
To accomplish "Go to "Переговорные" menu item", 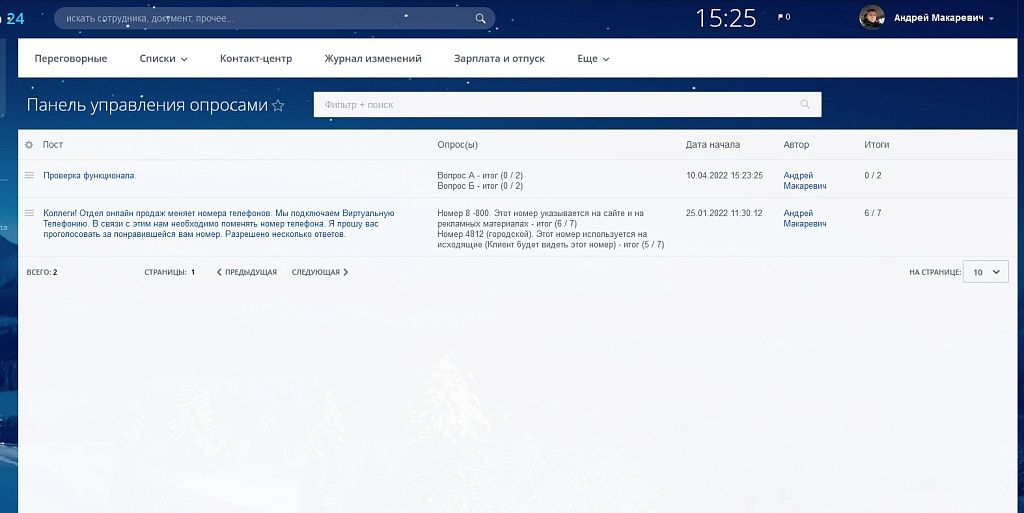I will 71,59.
